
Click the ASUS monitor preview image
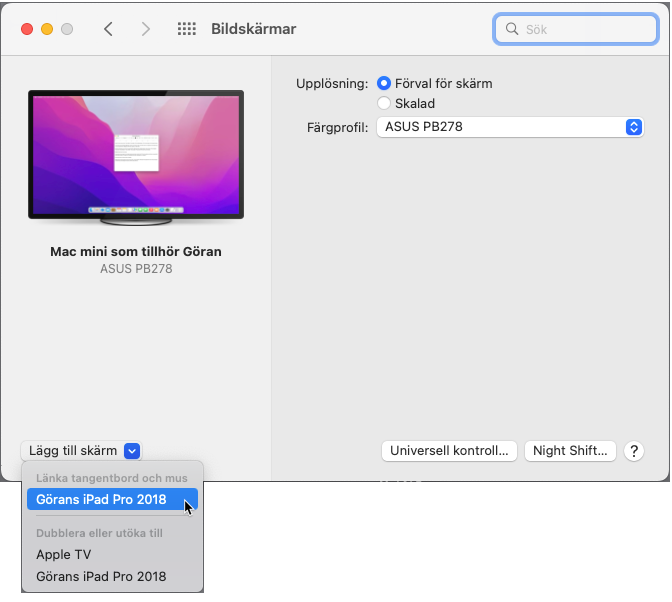135,155
